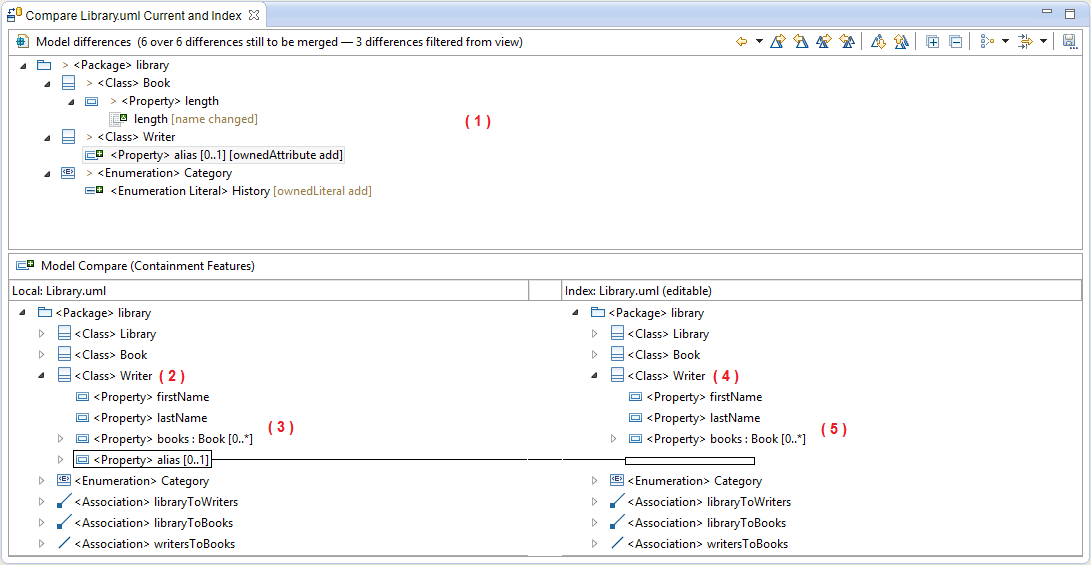Viewport: 1091px width, 565px height.
Task: Select History ownedLiteral add difference
Action: click(240, 191)
